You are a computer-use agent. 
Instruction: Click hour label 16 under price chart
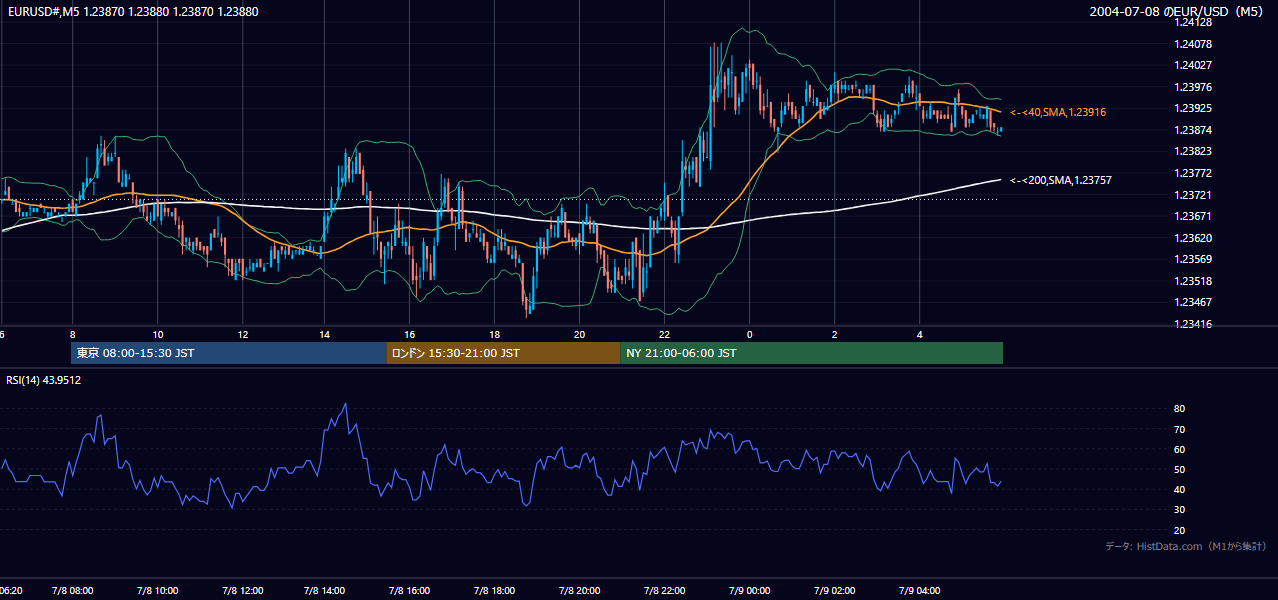click(410, 334)
